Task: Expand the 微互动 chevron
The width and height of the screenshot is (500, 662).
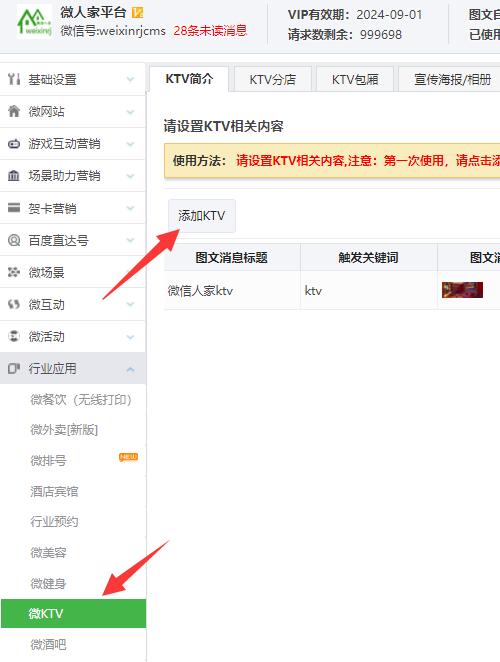Action: point(130,304)
